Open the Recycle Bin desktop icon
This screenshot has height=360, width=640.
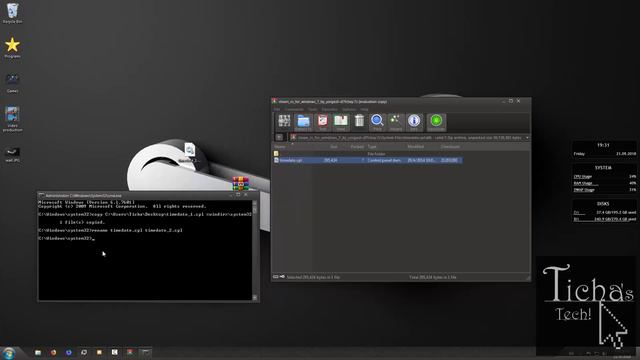pos(13,12)
